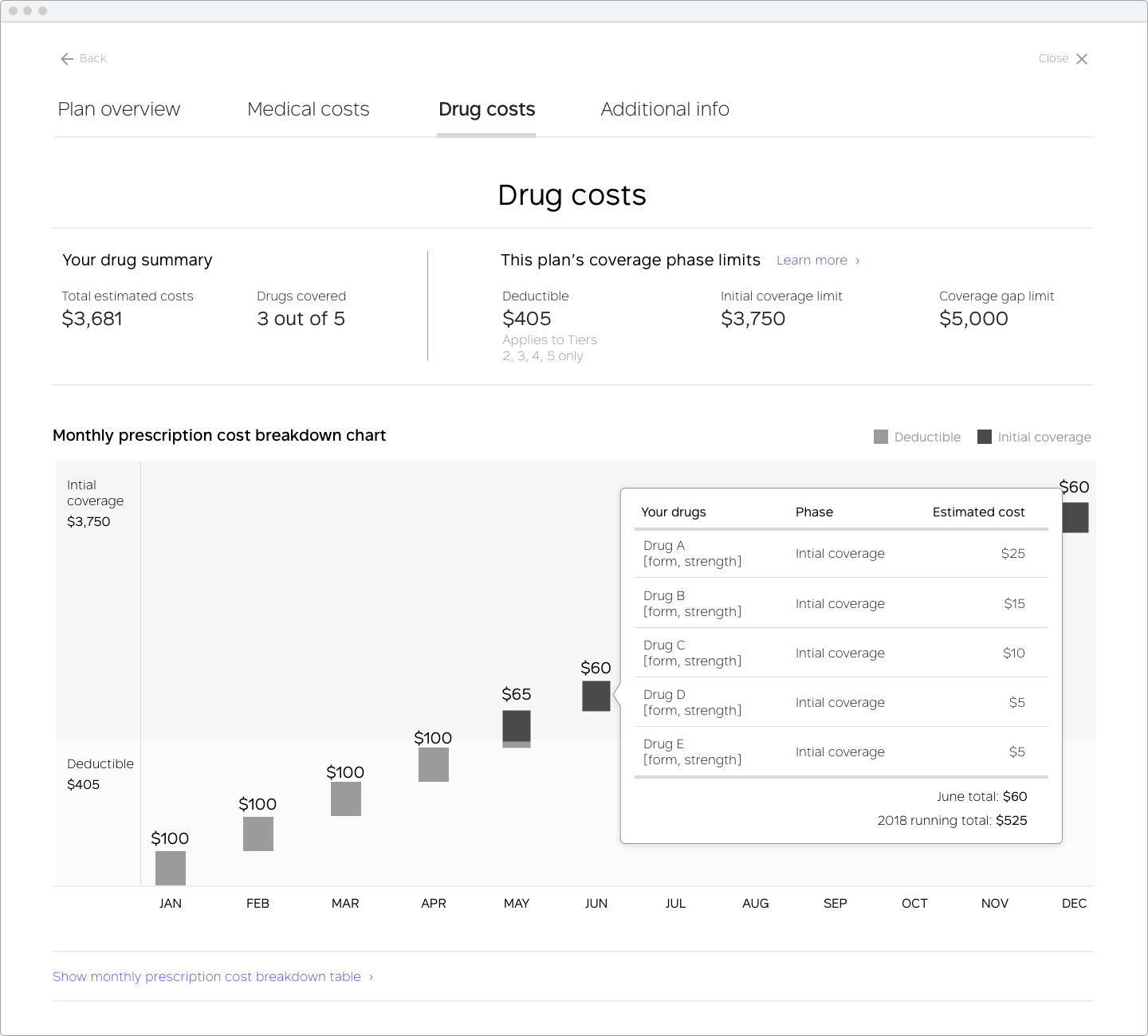Switch to the Medical costs tab

309,109
